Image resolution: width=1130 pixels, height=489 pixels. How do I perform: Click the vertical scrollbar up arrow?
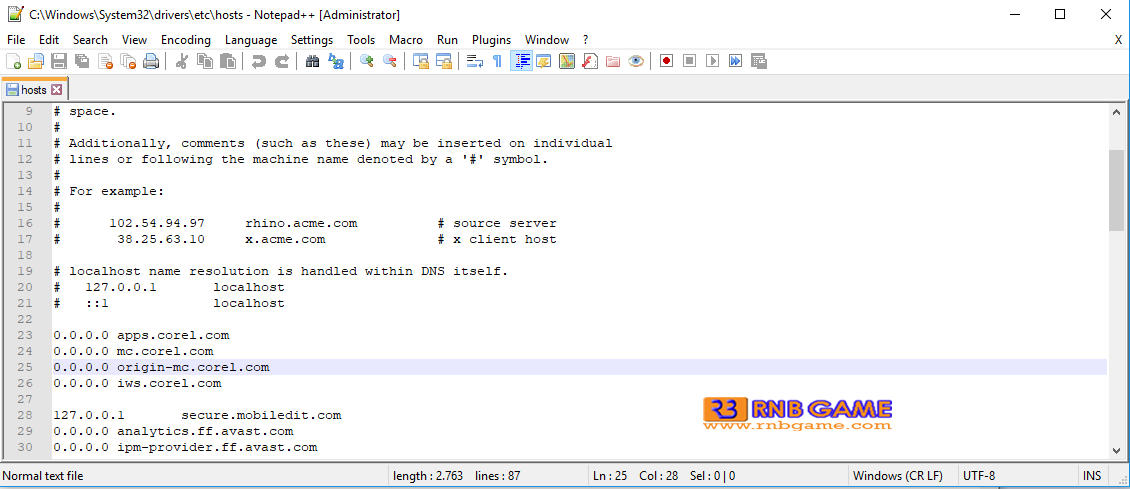click(1116, 112)
